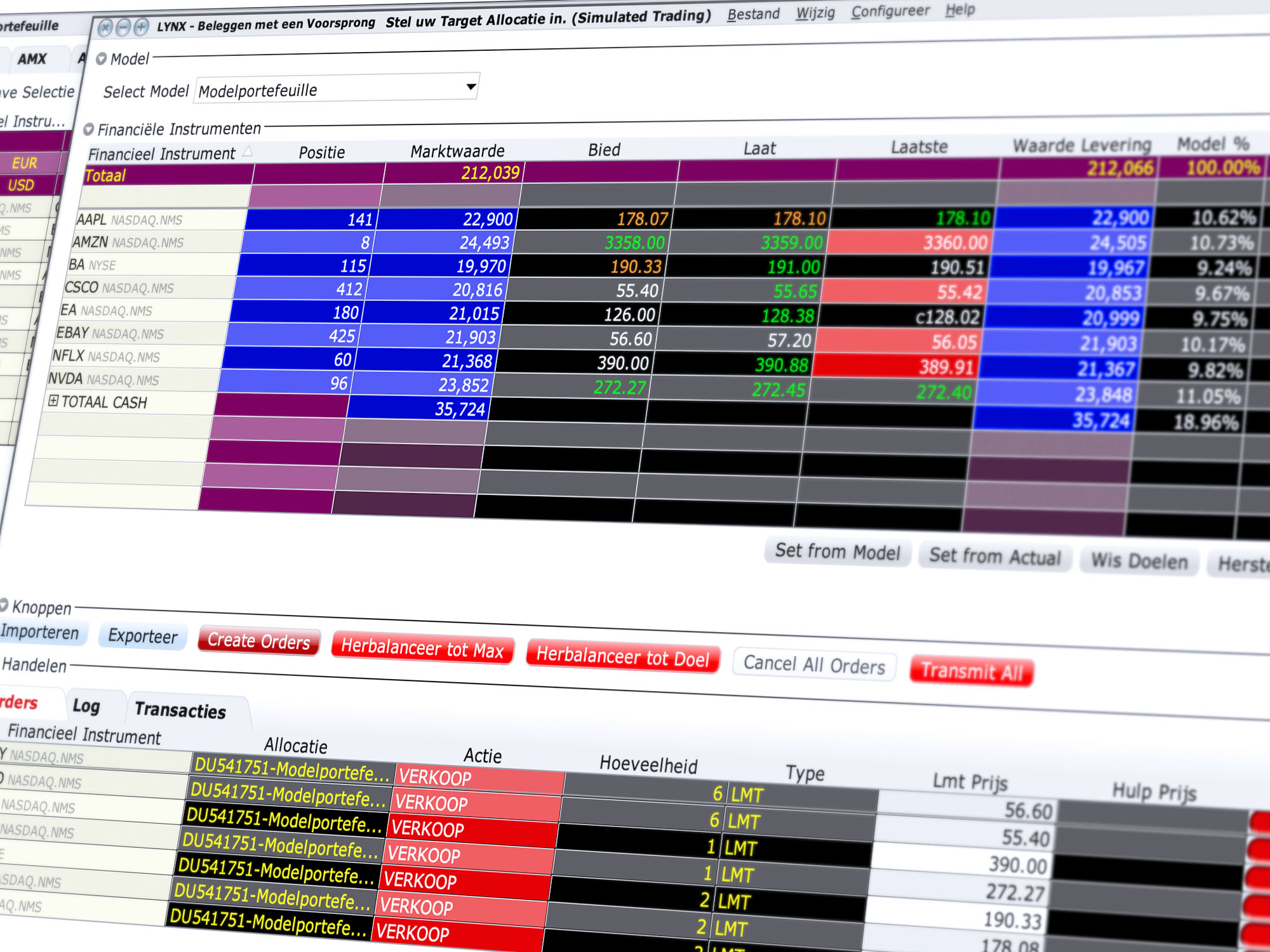Sort by Financieel Instrument column arrow
This screenshot has height=952, width=1270.
(x=248, y=151)
